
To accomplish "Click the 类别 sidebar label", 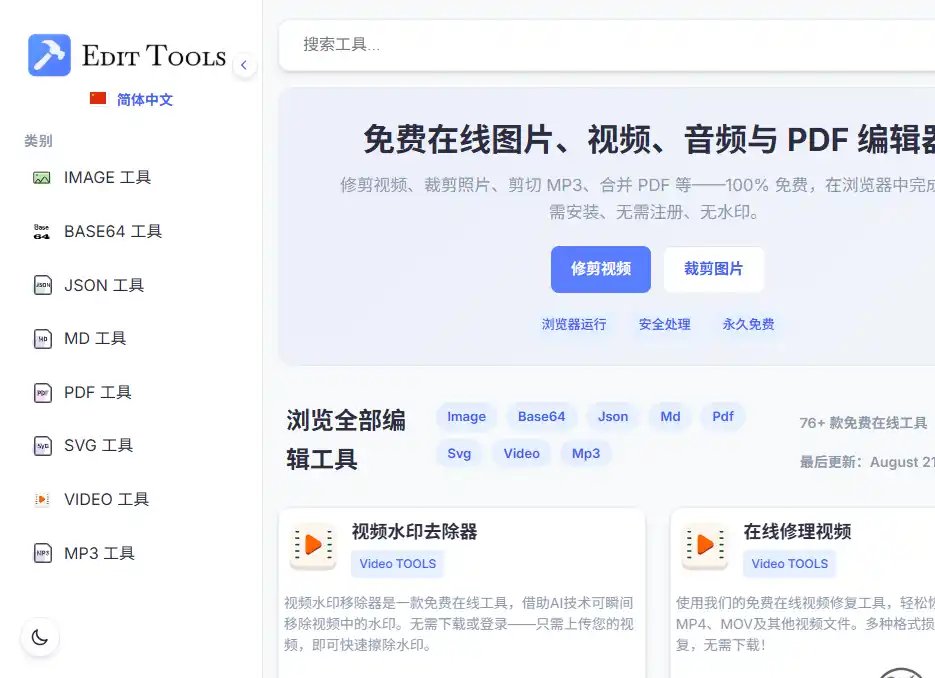I will [x=38, y=141].
